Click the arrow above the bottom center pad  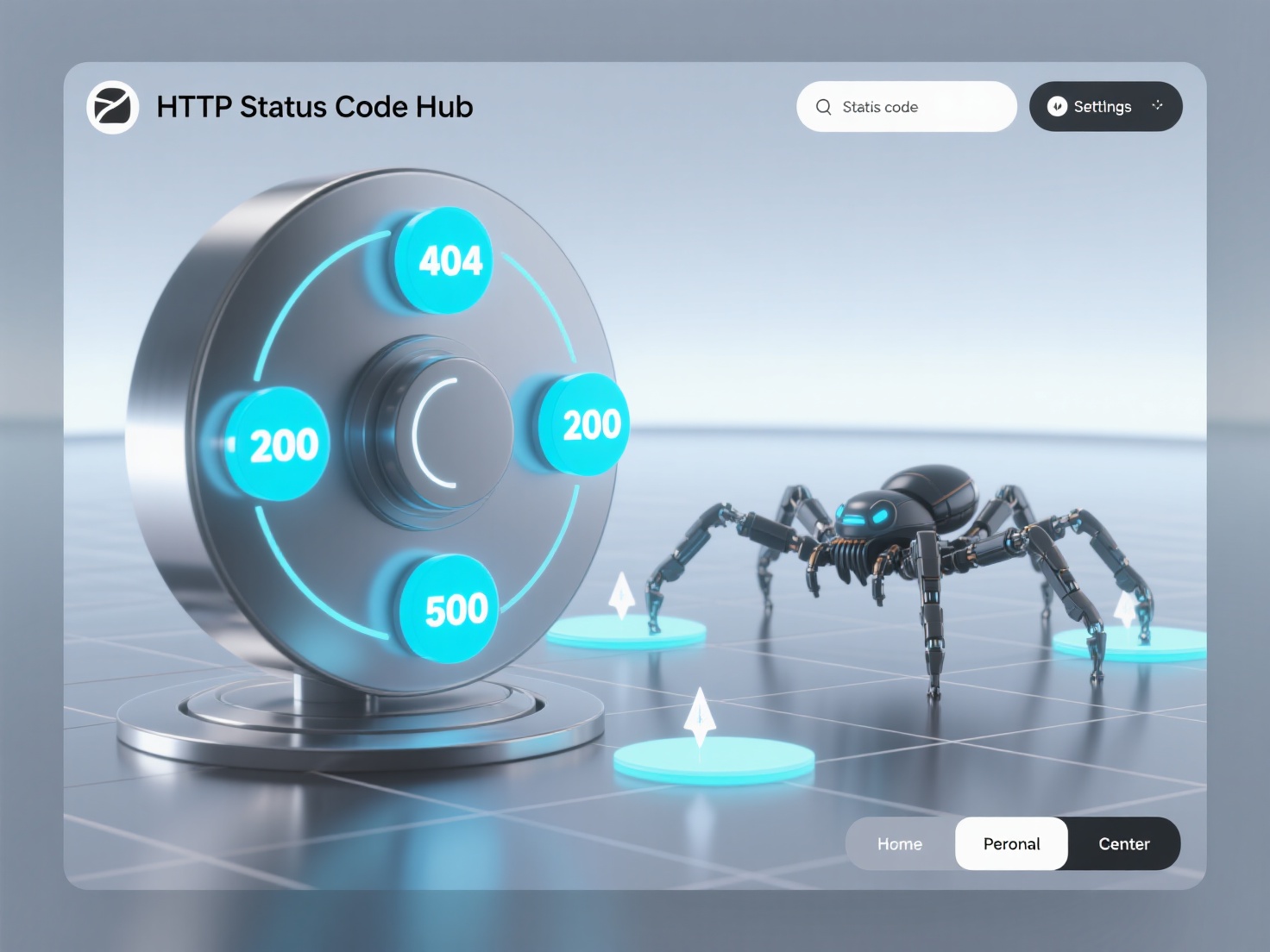(x=700, y=714)
